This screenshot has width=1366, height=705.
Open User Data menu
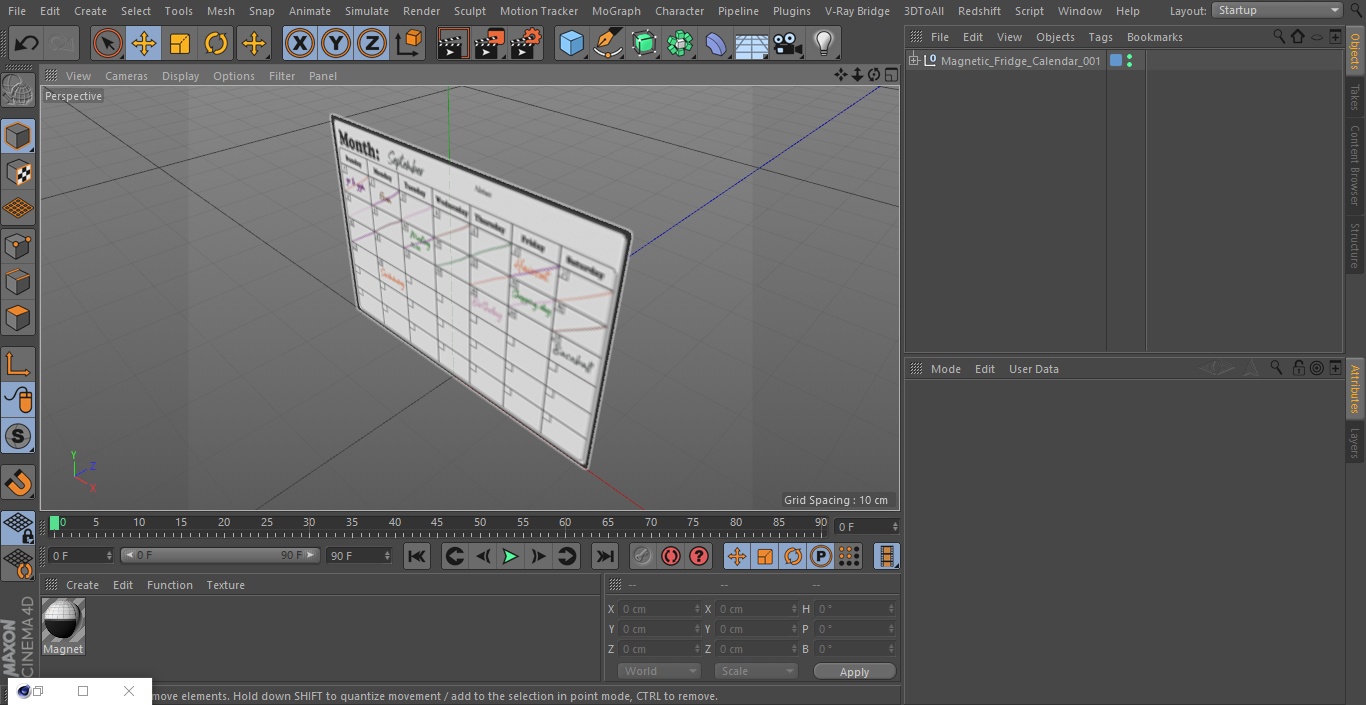(1033, 369)
